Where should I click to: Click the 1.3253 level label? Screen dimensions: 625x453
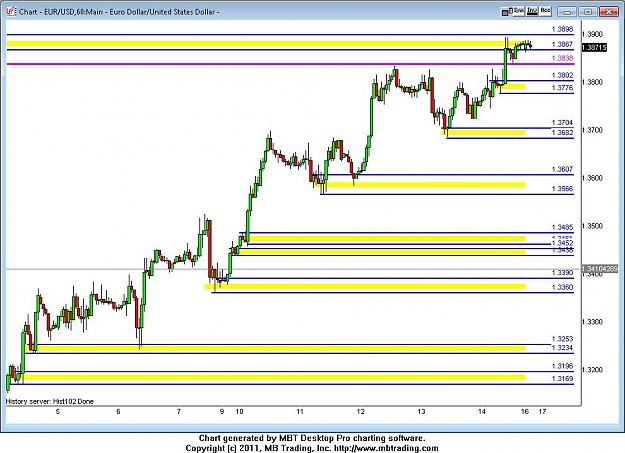coord(562,339)
